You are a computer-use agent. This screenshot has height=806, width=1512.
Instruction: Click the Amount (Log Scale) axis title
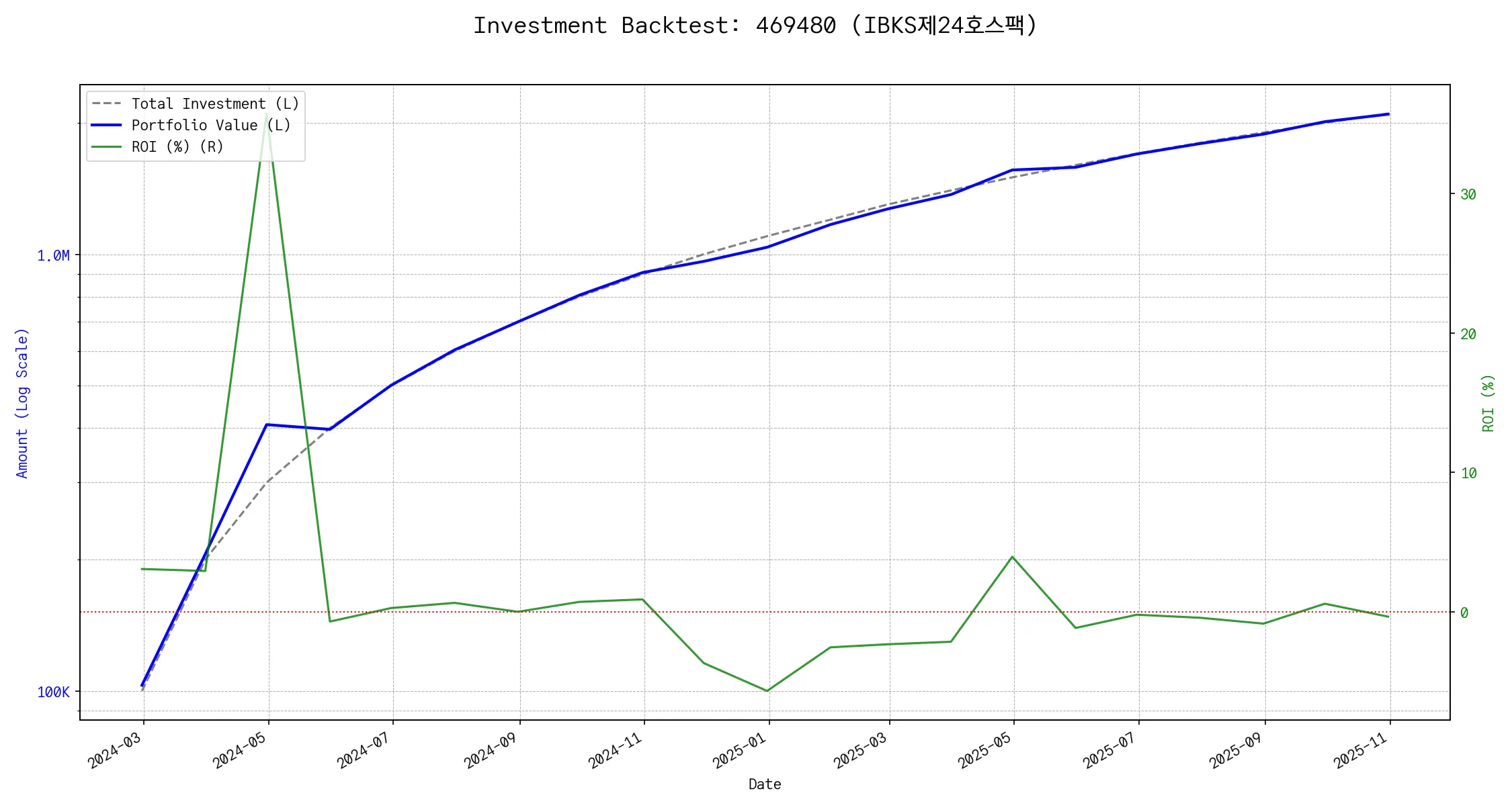click(22, 403)
